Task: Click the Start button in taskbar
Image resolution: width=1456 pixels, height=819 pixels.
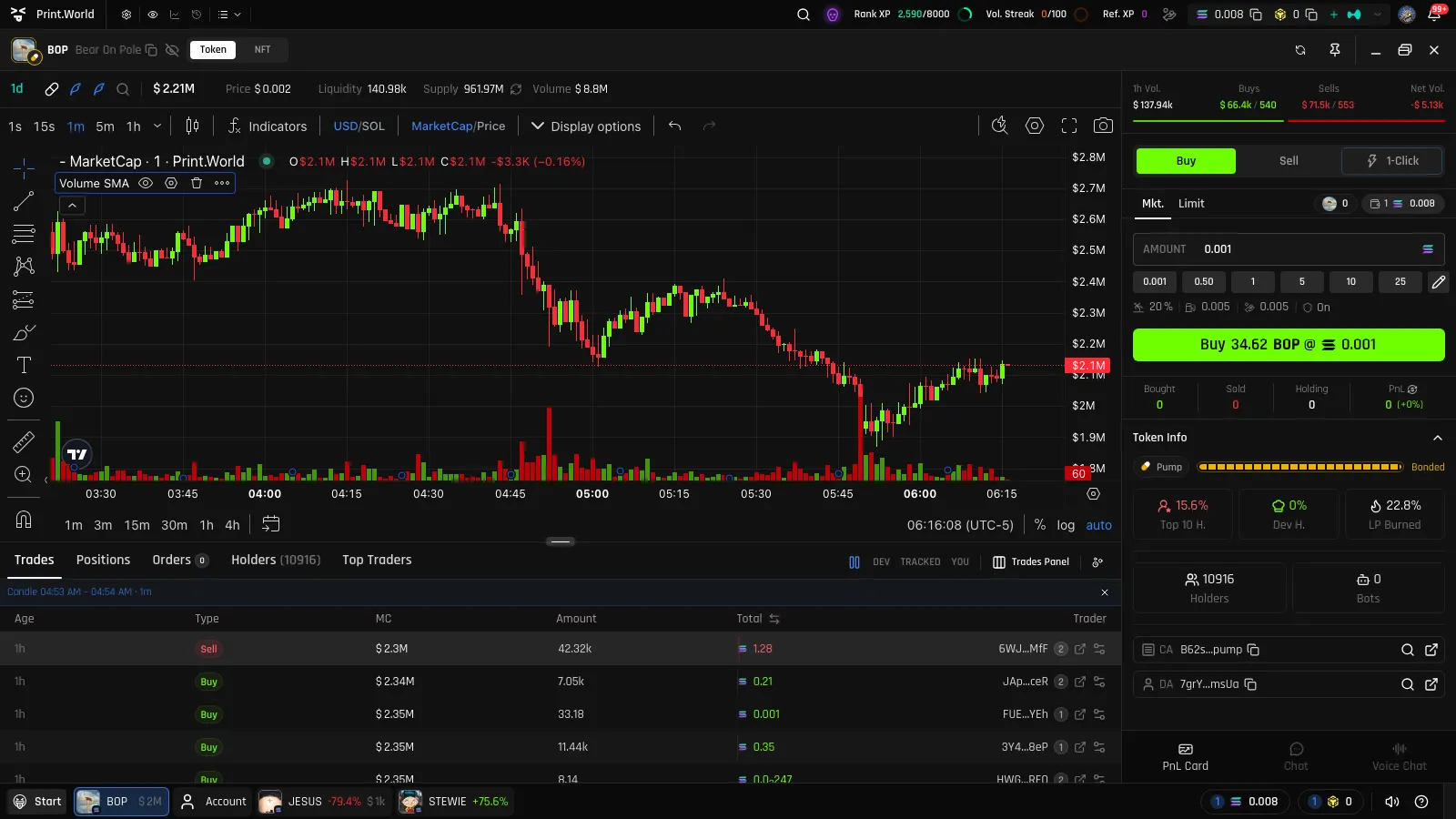Action: 37,802
